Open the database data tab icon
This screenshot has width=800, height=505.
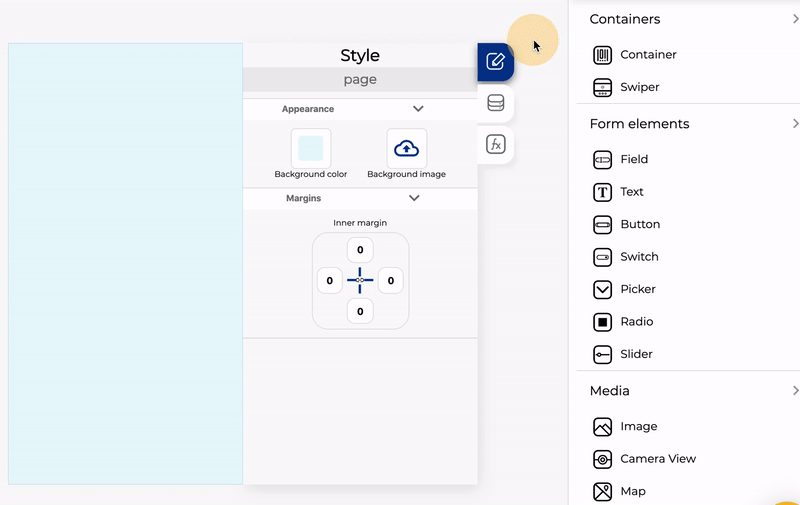point(495,103)
